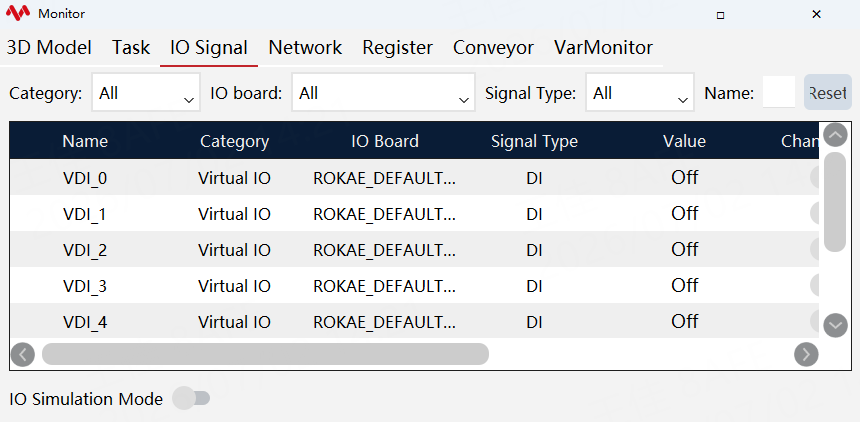Toggle IO Simulation Mode switch

pyautogui.click(x=191, y=398)
